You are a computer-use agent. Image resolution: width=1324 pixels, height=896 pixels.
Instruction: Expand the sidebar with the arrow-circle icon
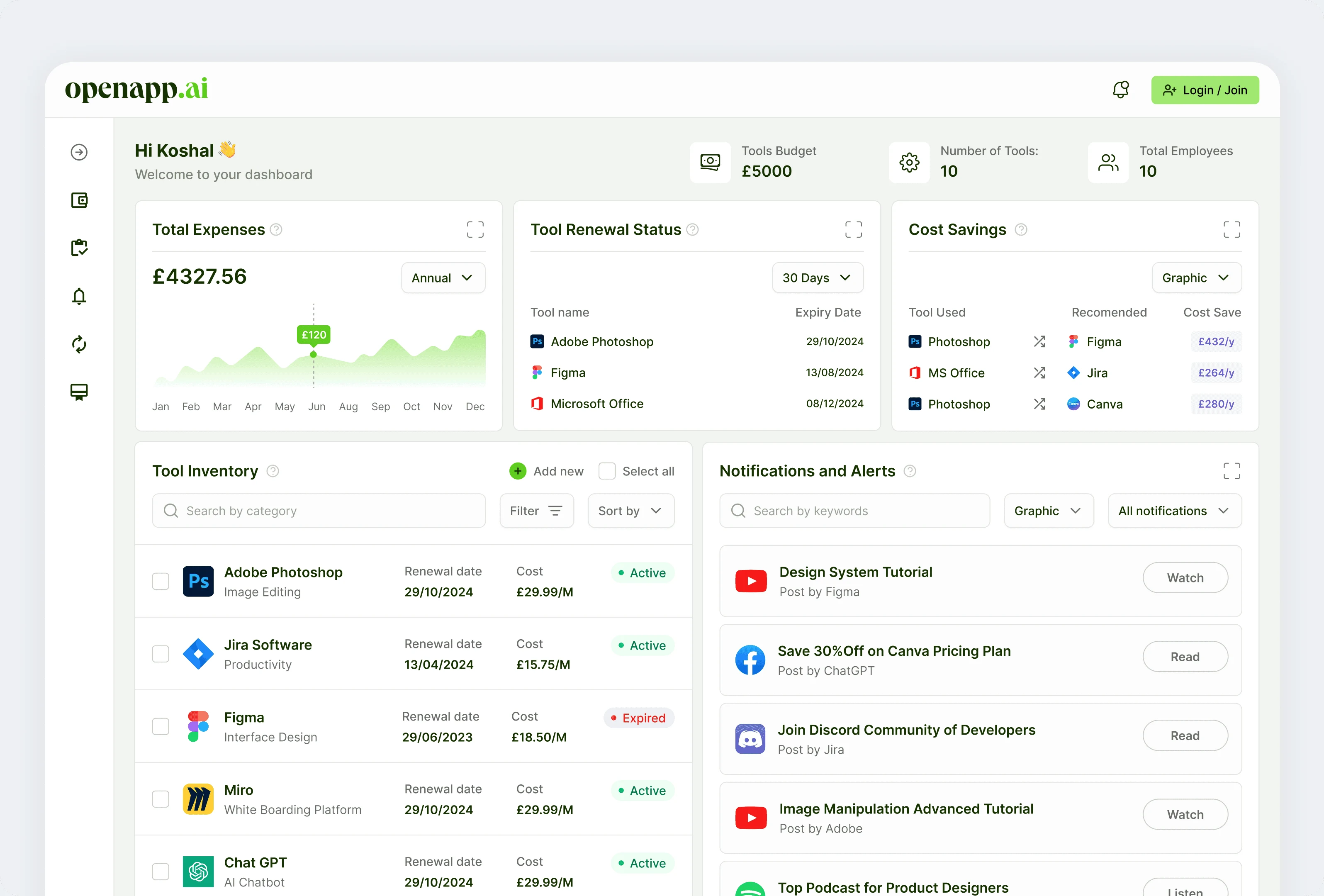click(x=79, y=152)
